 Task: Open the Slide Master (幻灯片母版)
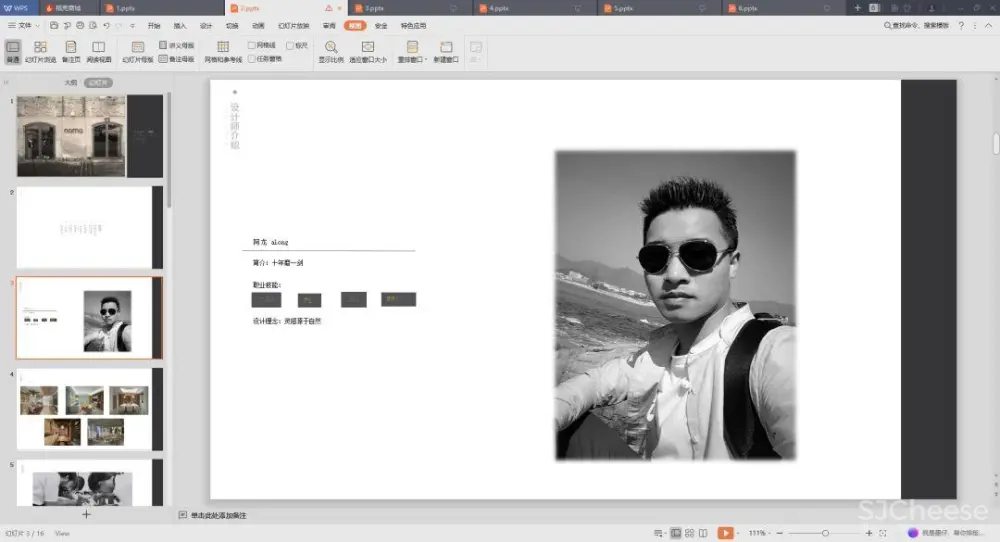(138, 51)
